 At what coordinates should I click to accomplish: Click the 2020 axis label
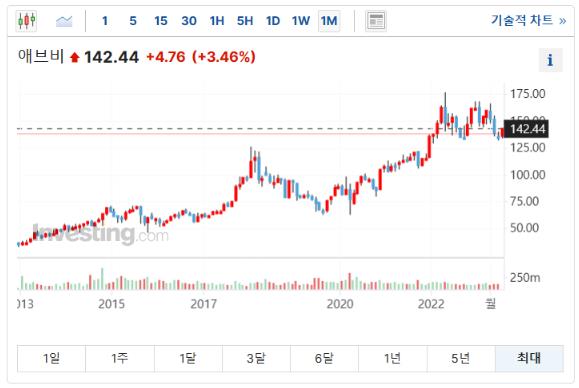tap(340, 304)
